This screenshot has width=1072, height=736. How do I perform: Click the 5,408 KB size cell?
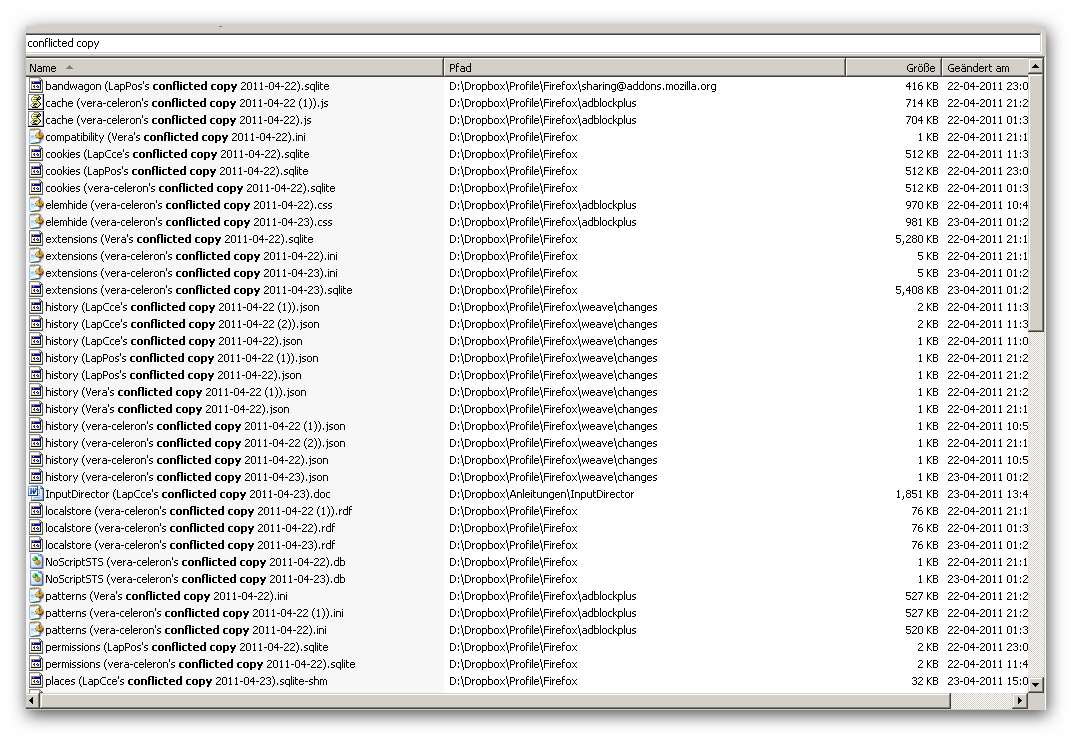[x=916, y=290]
